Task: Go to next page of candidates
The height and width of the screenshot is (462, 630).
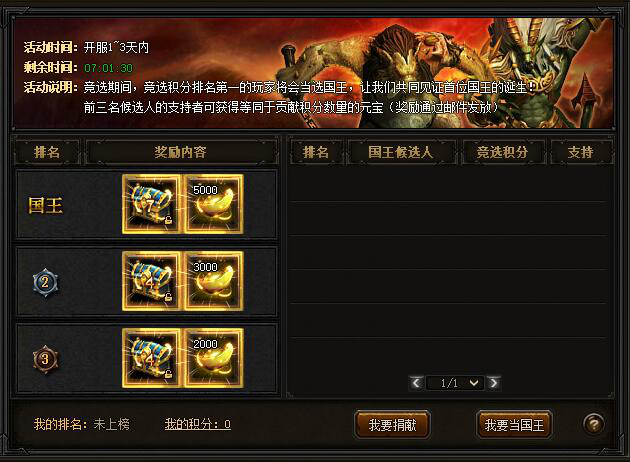Action: [x=494, y=383]
